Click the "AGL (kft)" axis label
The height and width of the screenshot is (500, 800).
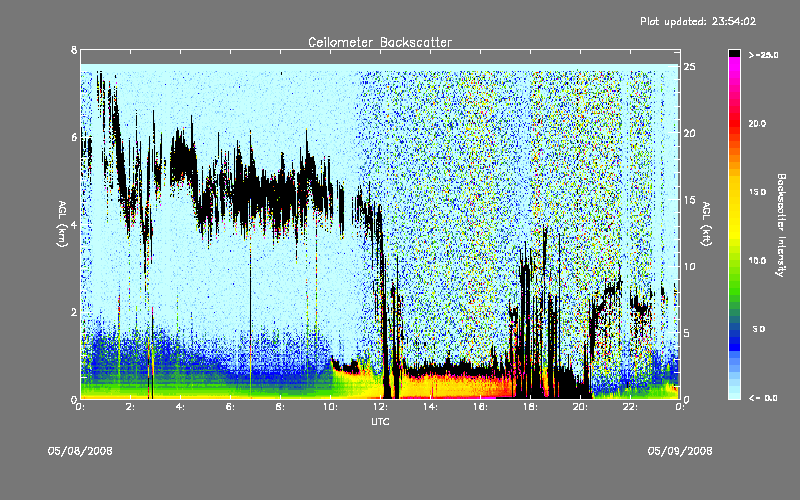coord(706,224)
